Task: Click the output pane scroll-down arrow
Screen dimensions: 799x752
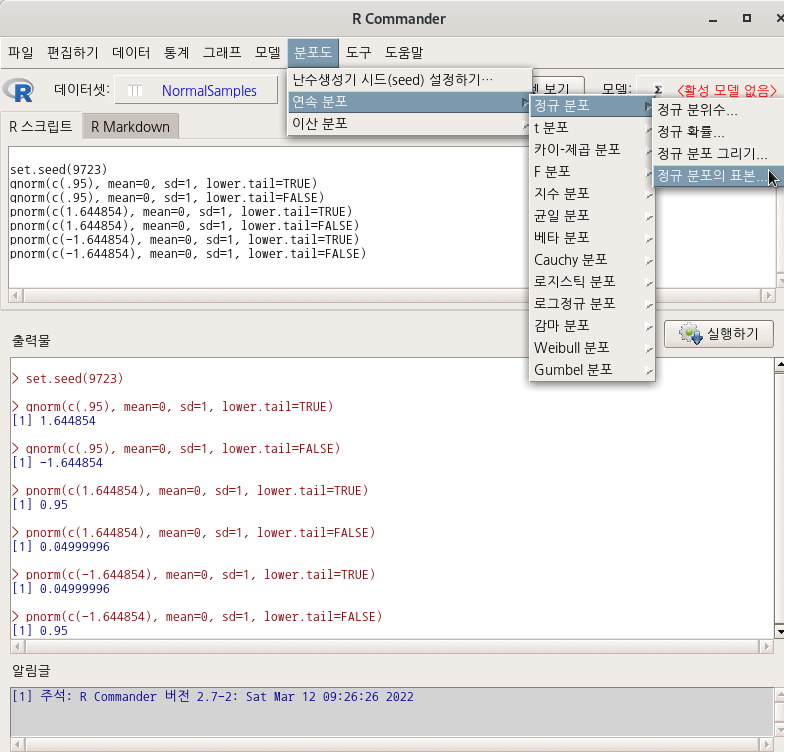Action: click(x=780, y=632)
